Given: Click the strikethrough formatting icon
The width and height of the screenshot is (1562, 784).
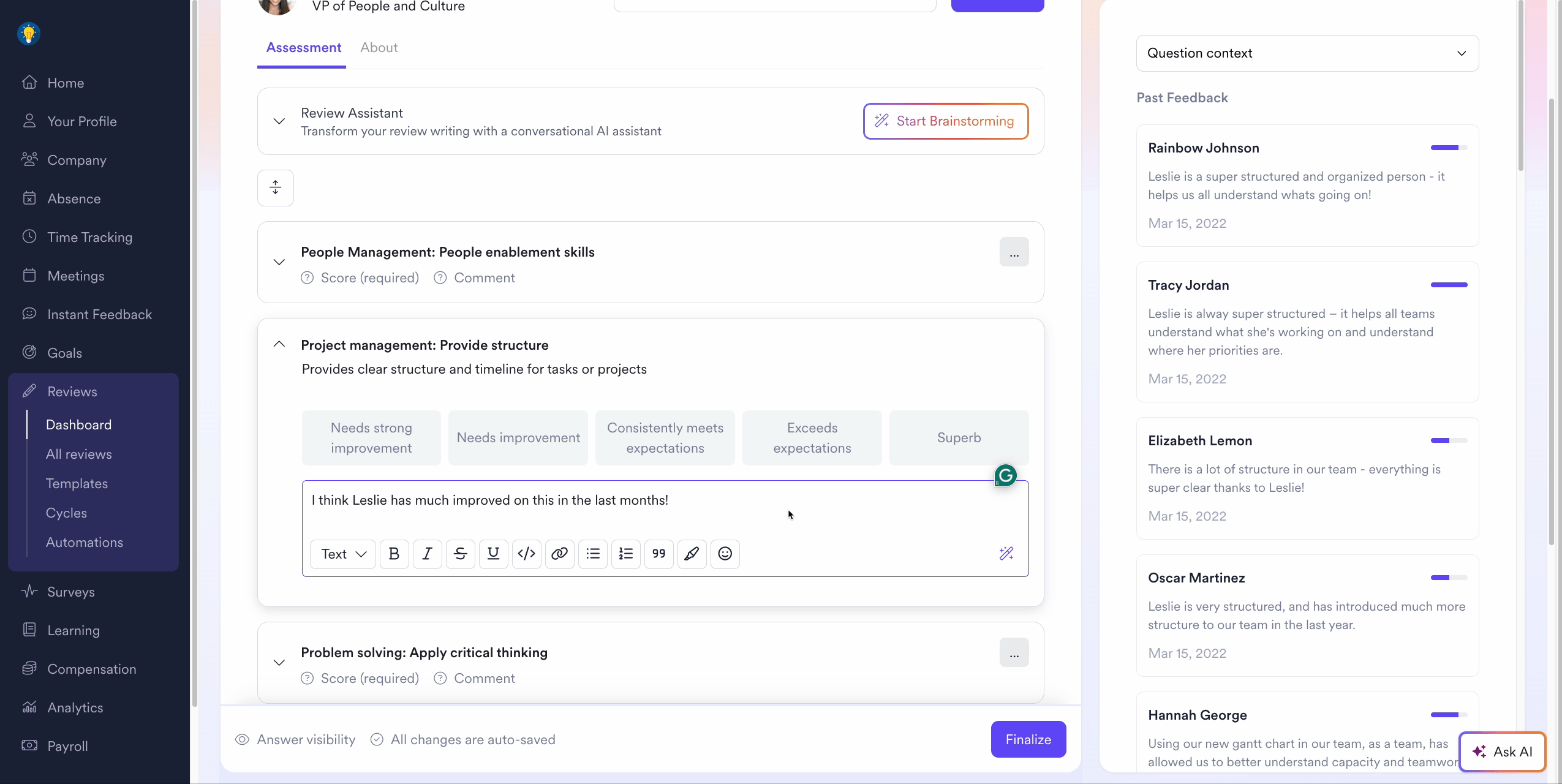Looking at the screenshot, I should [460, 554].
